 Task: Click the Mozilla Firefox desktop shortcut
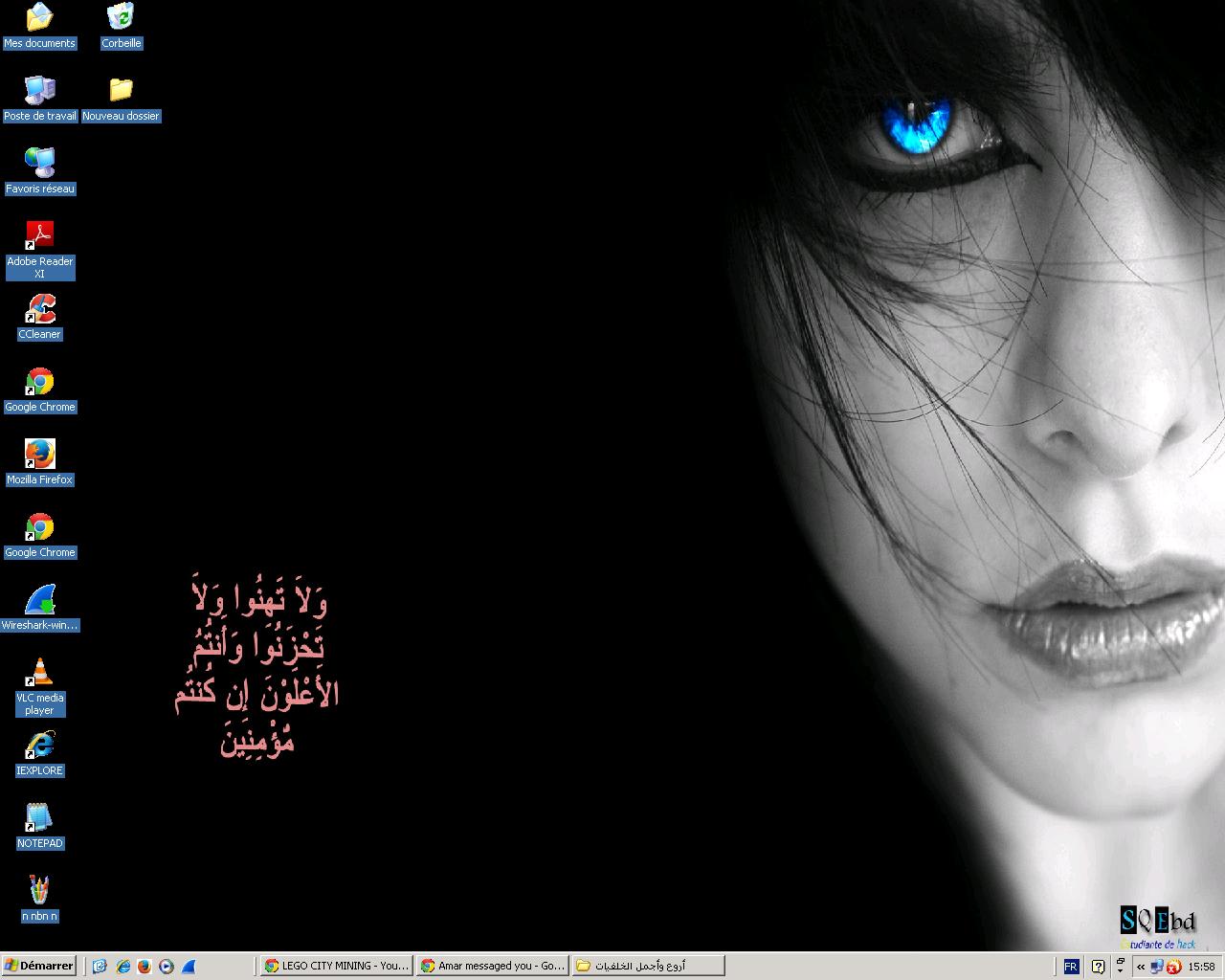(39, 455)
